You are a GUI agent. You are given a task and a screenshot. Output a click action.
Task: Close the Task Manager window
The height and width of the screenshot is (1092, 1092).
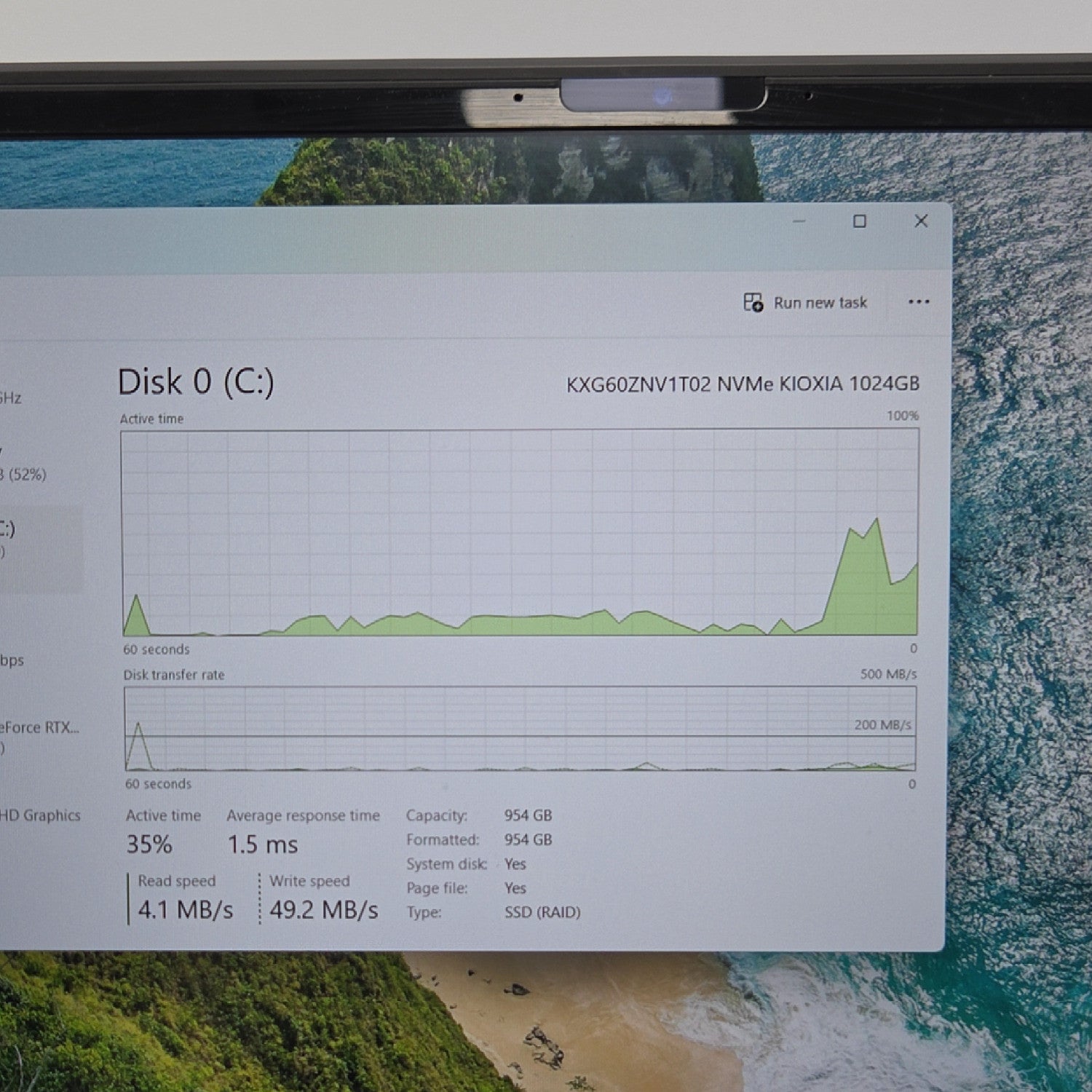tap(921, 221)
